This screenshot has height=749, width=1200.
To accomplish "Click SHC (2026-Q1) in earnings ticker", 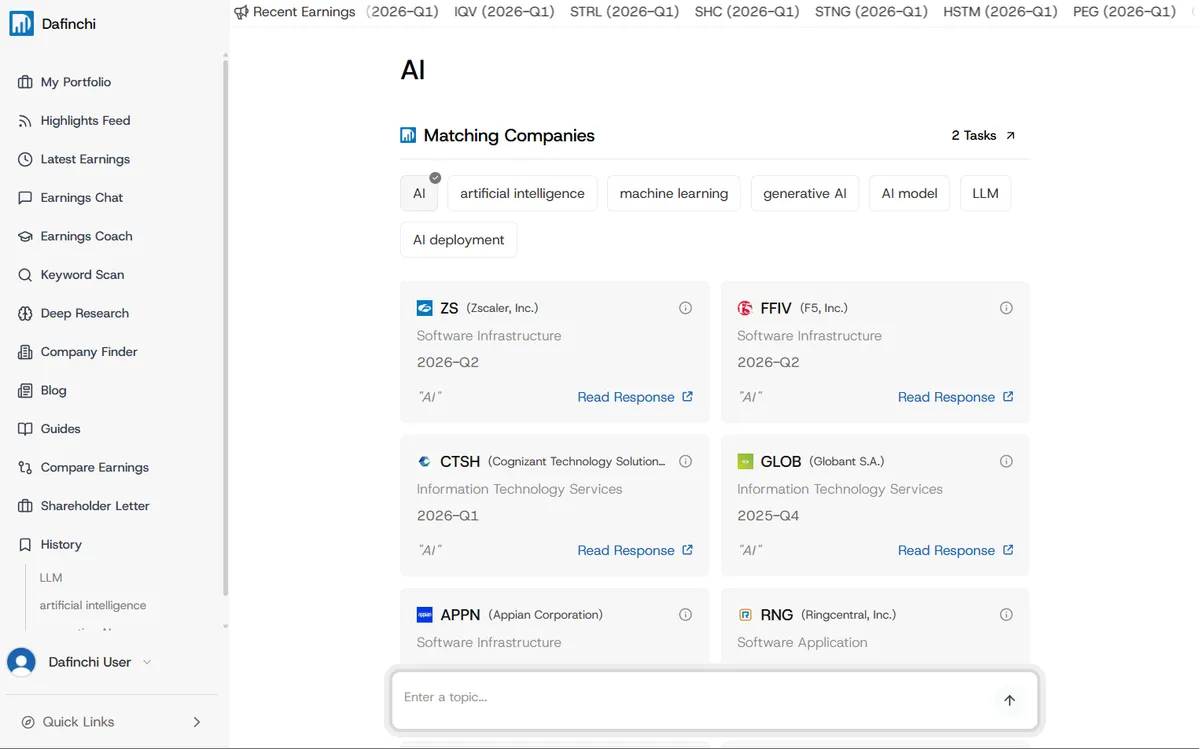I will (x=747, y=12).
